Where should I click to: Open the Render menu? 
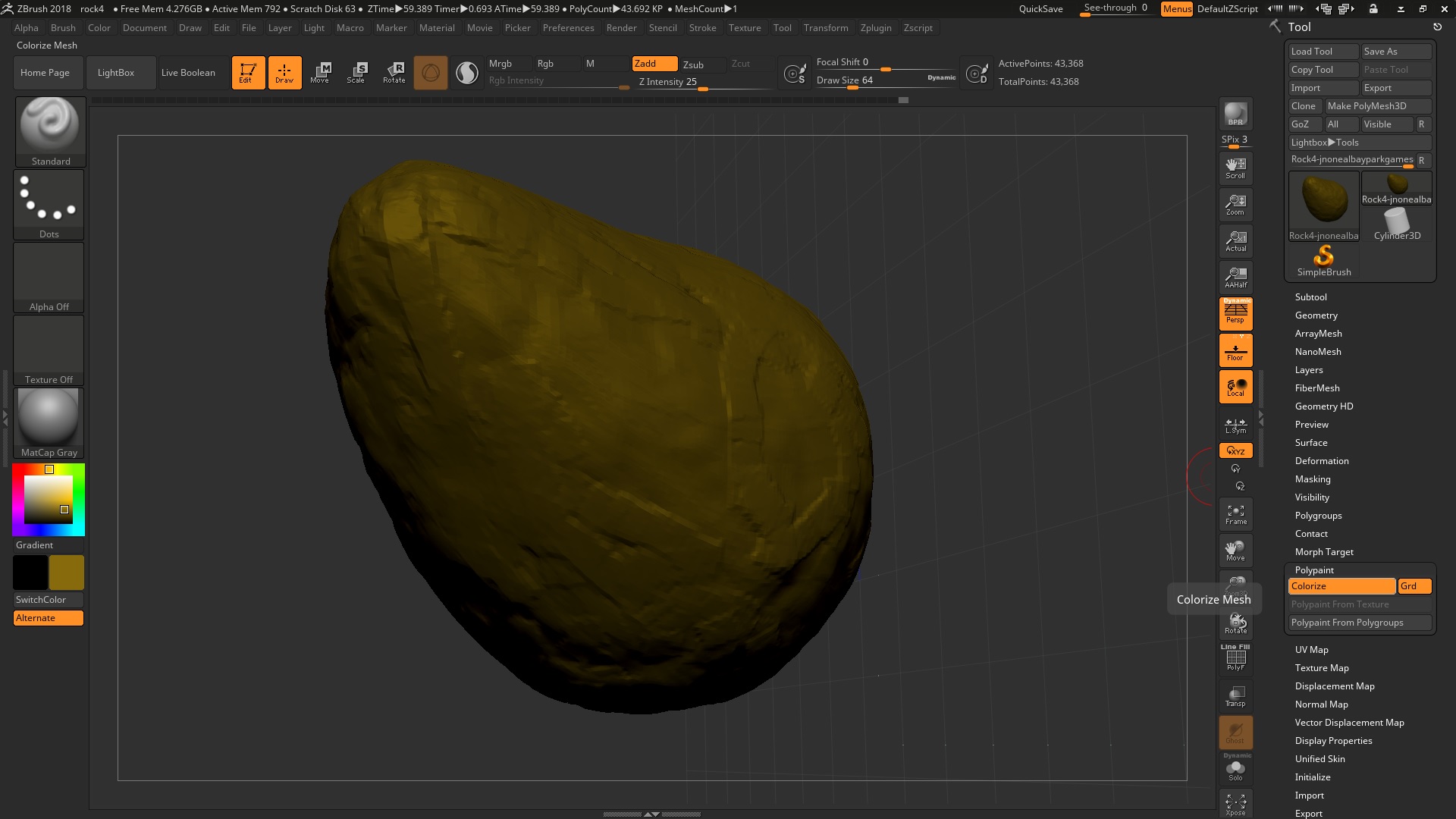(x=621, y=28)
